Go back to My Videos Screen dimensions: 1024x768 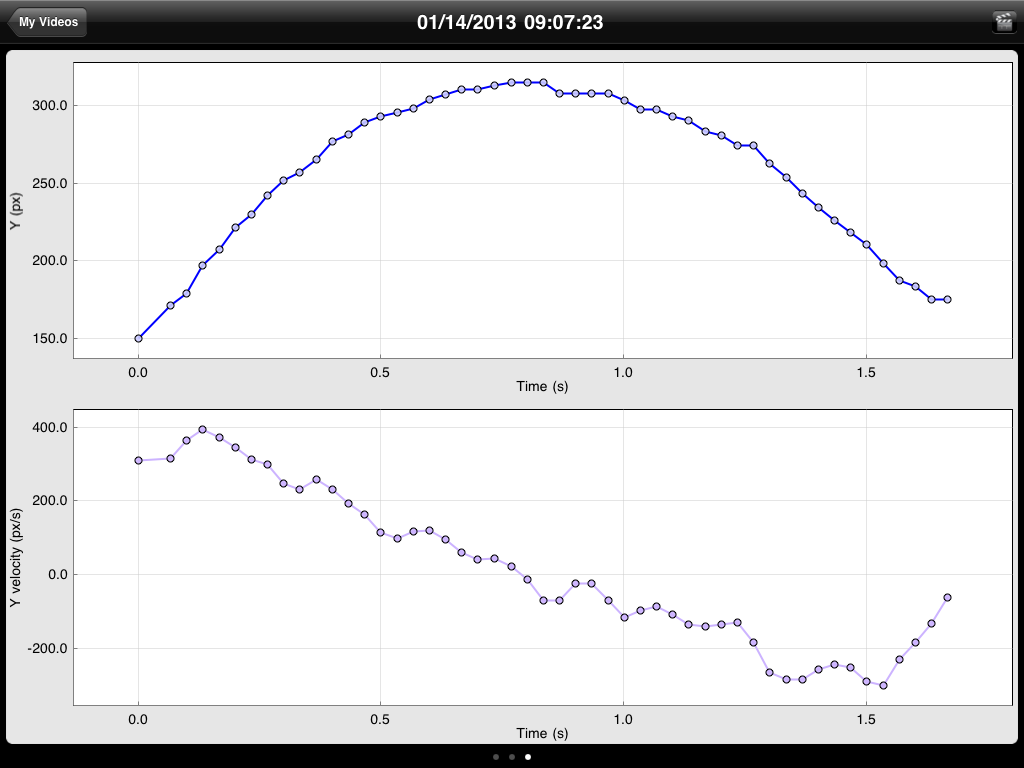pos(47,22)
